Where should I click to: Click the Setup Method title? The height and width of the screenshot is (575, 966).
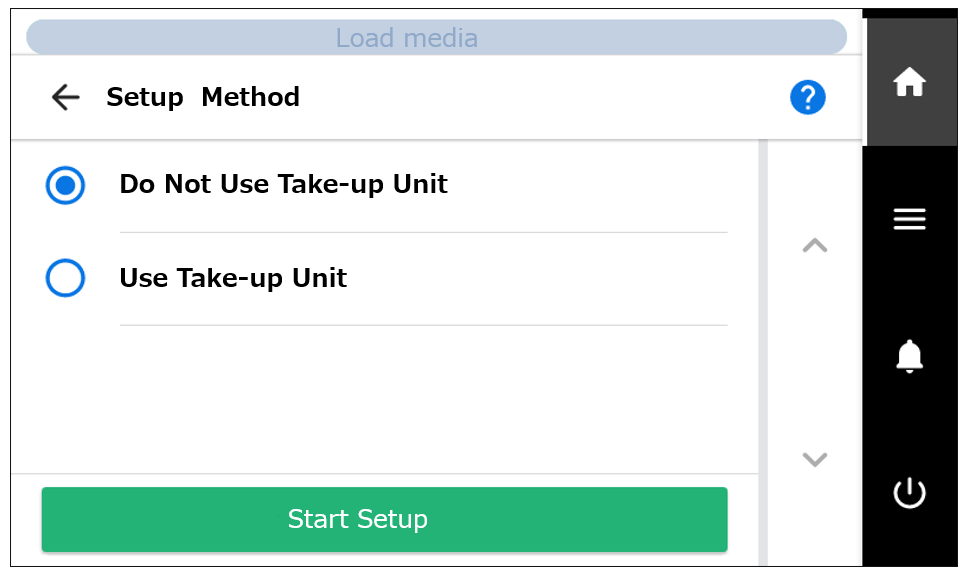point(203,97)
